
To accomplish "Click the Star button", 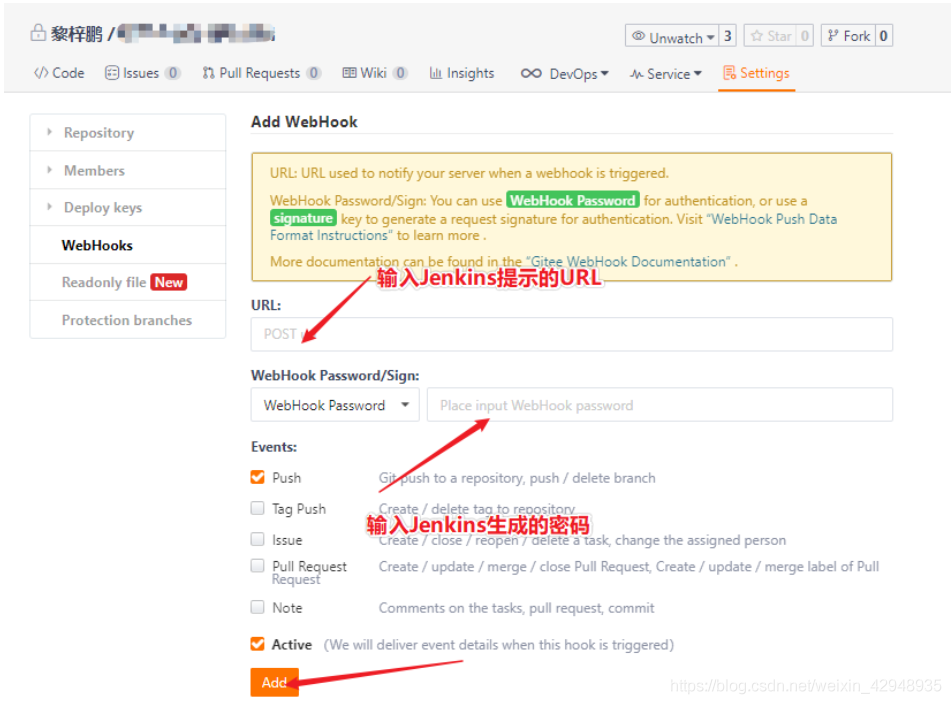I will coord(770,36).
